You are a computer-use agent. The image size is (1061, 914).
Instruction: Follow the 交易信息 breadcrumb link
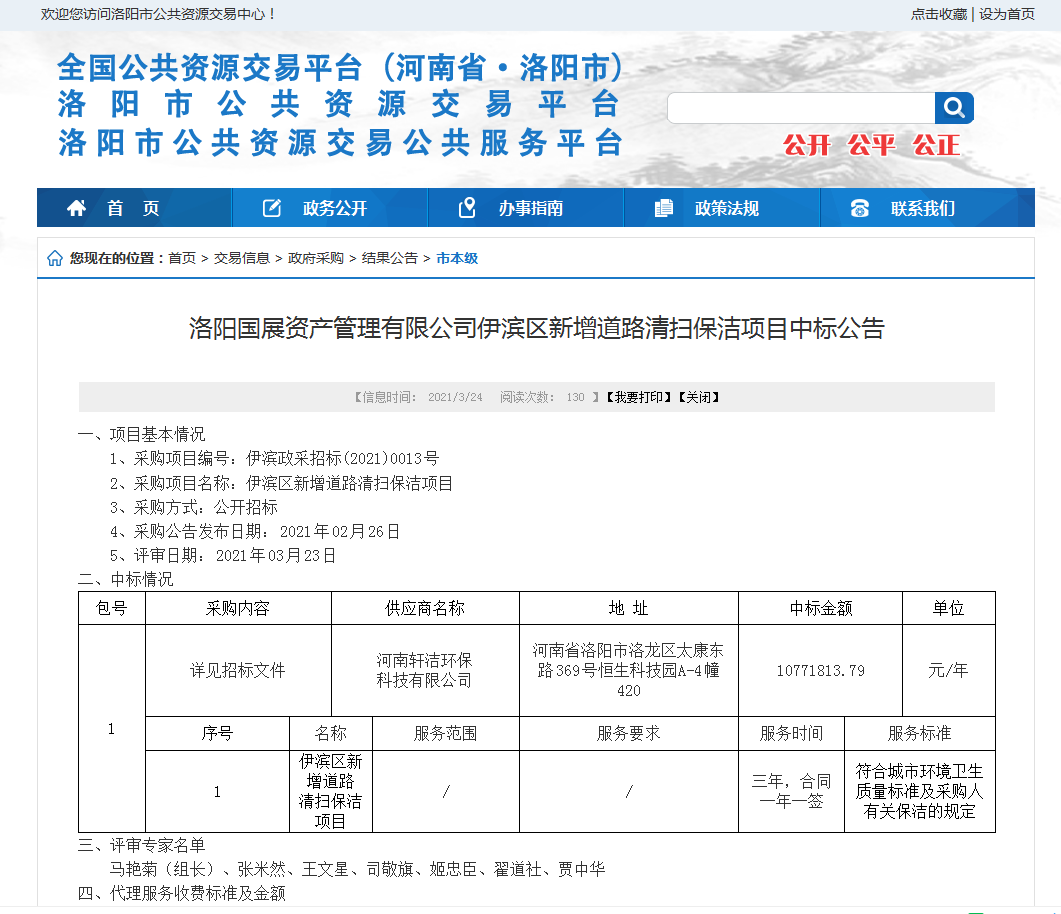point(242,258)
